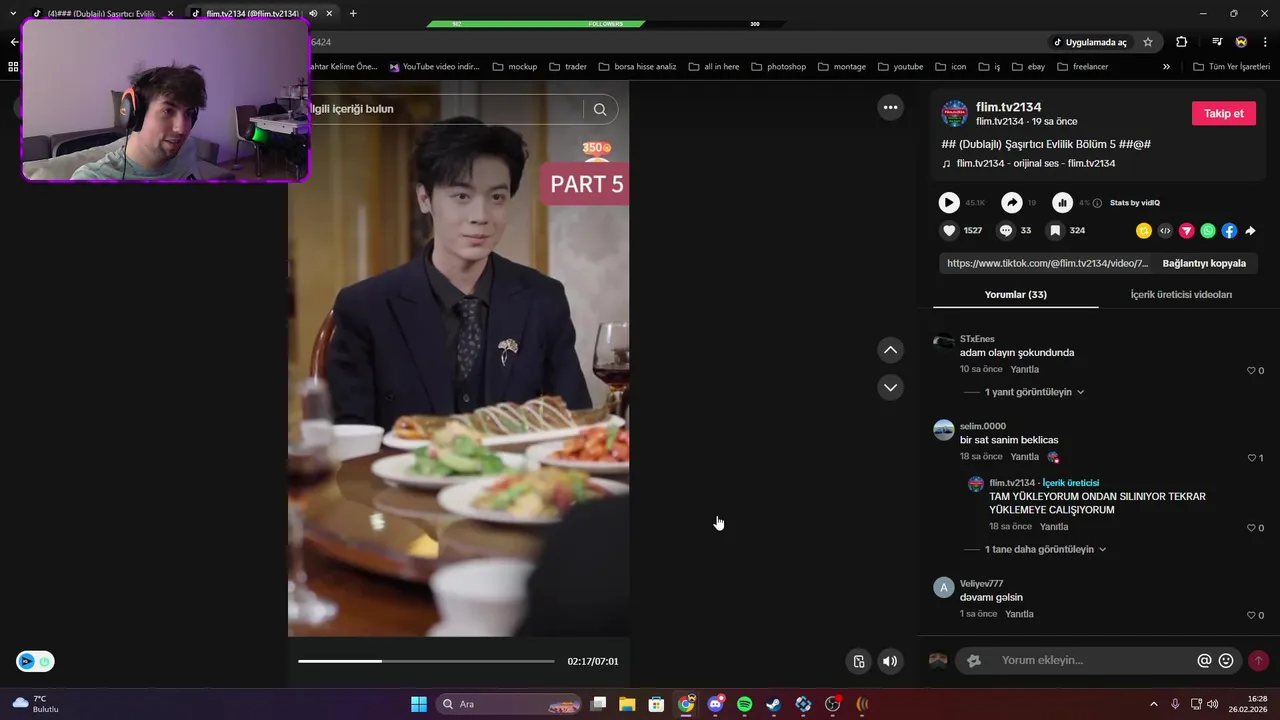The width and height of the screenshot is (1280, 720).
Task: Switch to 'İçerik üreticisi videoları' tab
Action: (1181, 295)
